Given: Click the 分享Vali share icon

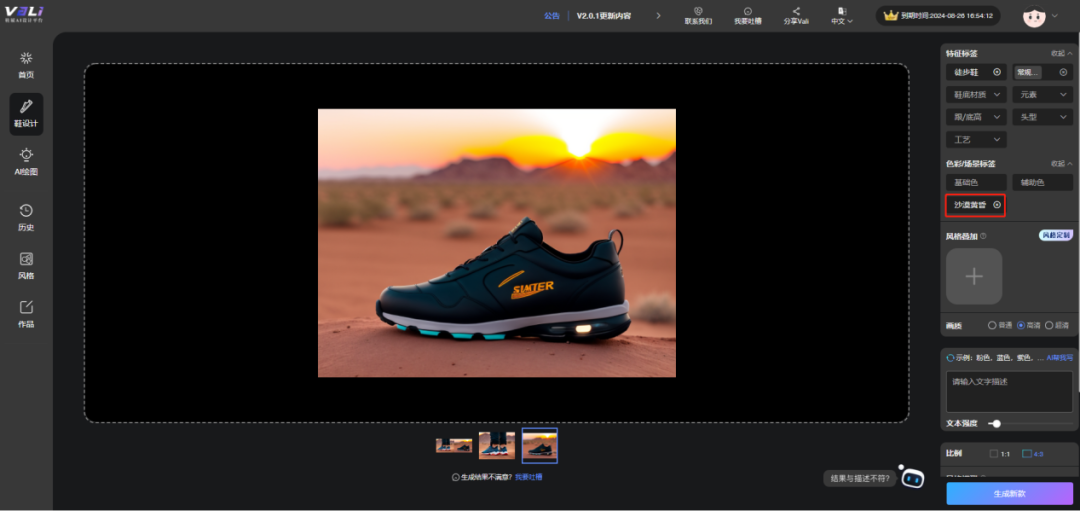Looking at the screenshot, I should pos(796,15).
